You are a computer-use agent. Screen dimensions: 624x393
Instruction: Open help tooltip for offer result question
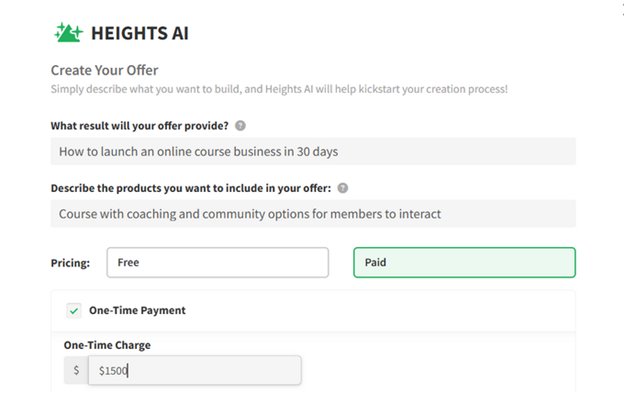[x=240, y=126]
